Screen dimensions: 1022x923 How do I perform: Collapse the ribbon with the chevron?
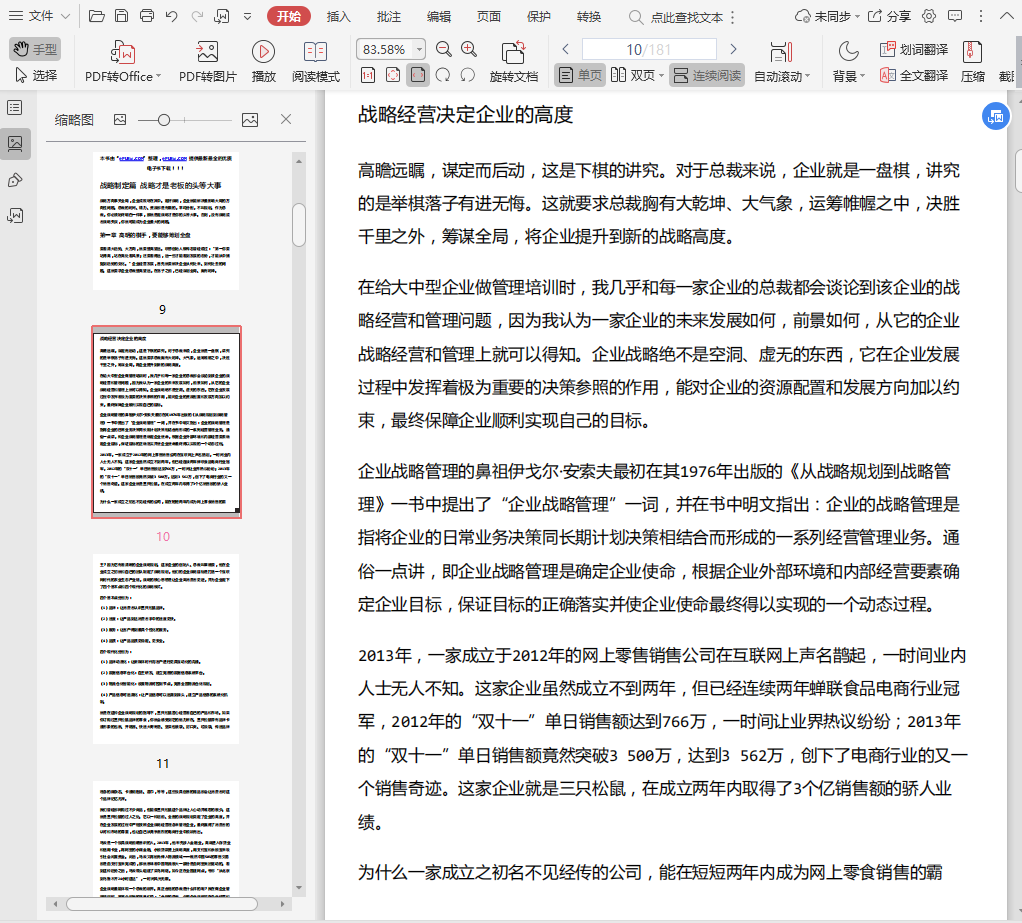coord(1006,16)
